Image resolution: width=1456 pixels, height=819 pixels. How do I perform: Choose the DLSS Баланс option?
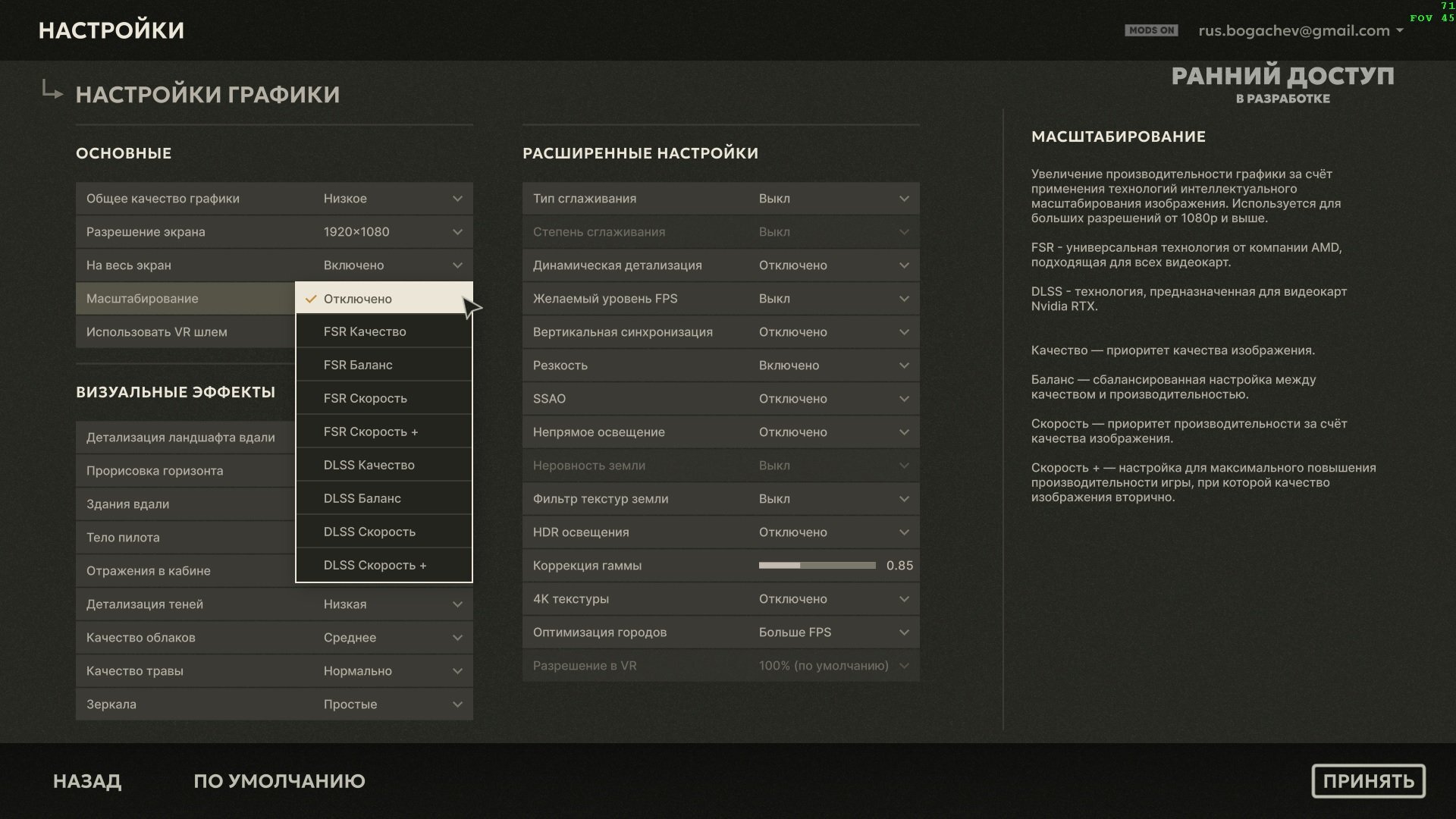click(384, 499)
